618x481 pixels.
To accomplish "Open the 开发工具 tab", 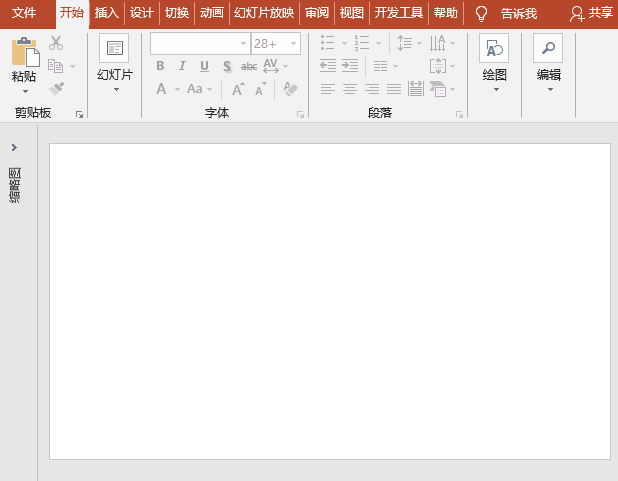I will [x=398, y=13].
